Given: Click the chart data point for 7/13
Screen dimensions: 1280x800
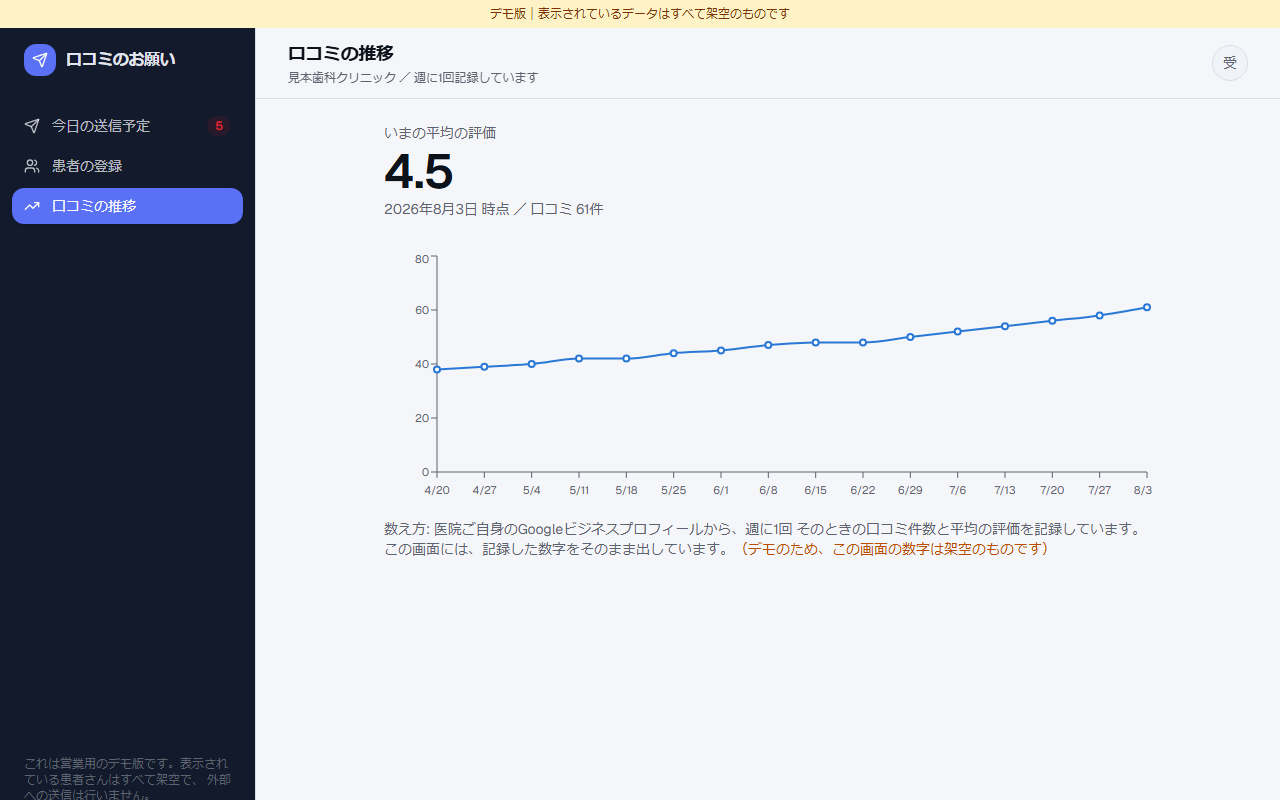Looking at the screenshot, I should click(x=1005, y=326).
